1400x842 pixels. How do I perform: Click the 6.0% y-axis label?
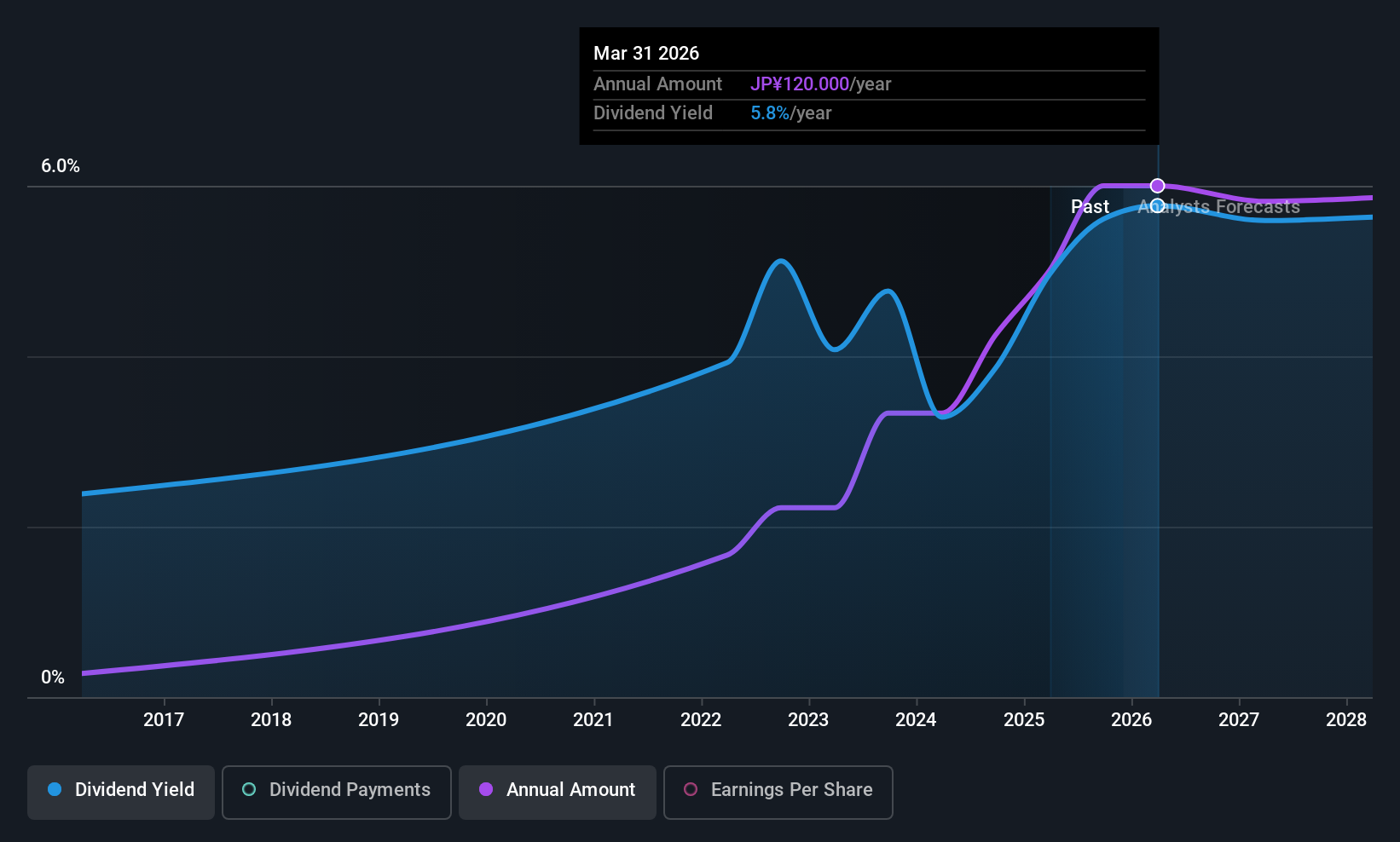[x=61, y=166]
